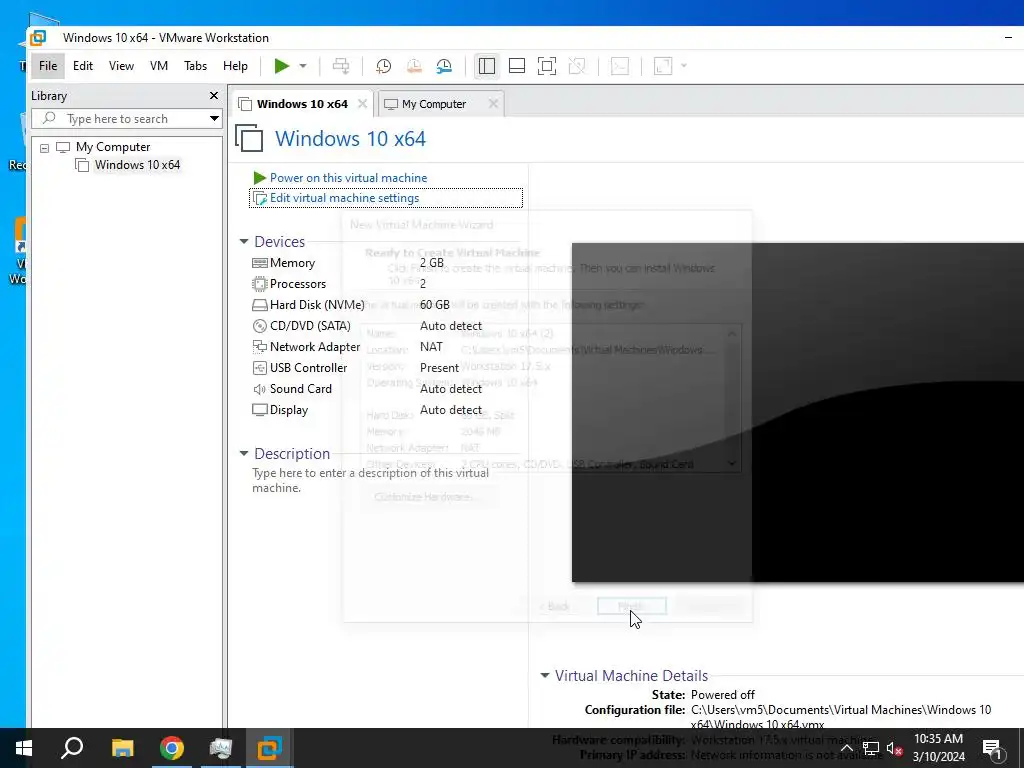
Task: Collapse the Description section
Action: 244,453
